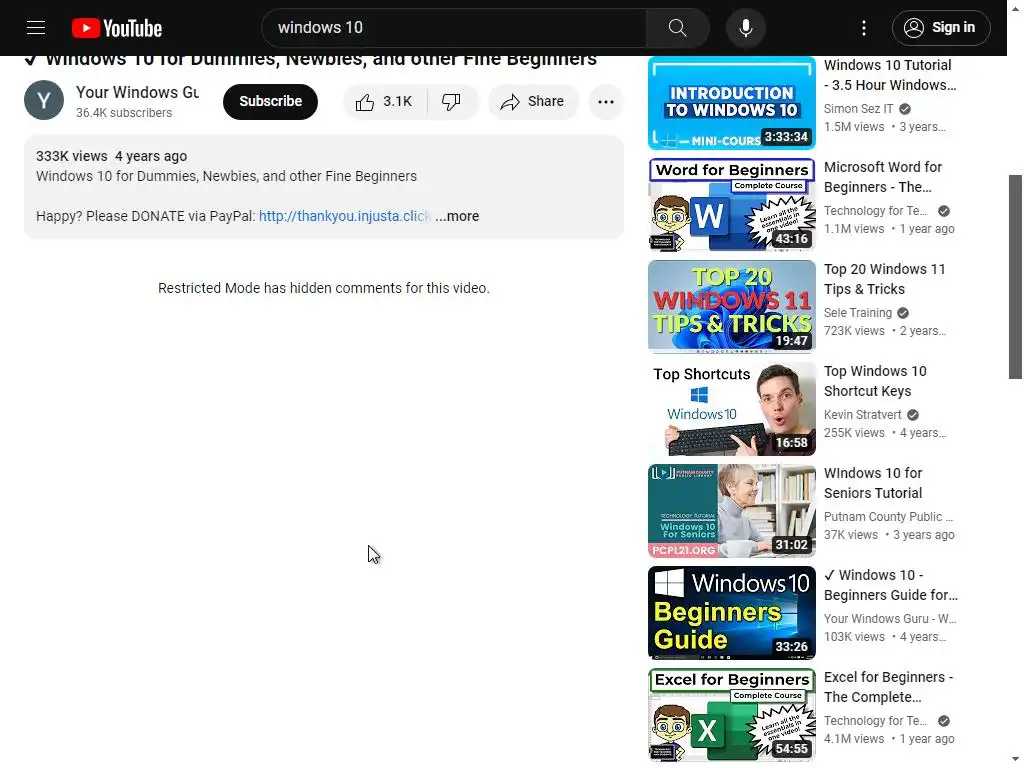
Task: Click verified badge beside Sele Training
Action: [x=903, y=313]
